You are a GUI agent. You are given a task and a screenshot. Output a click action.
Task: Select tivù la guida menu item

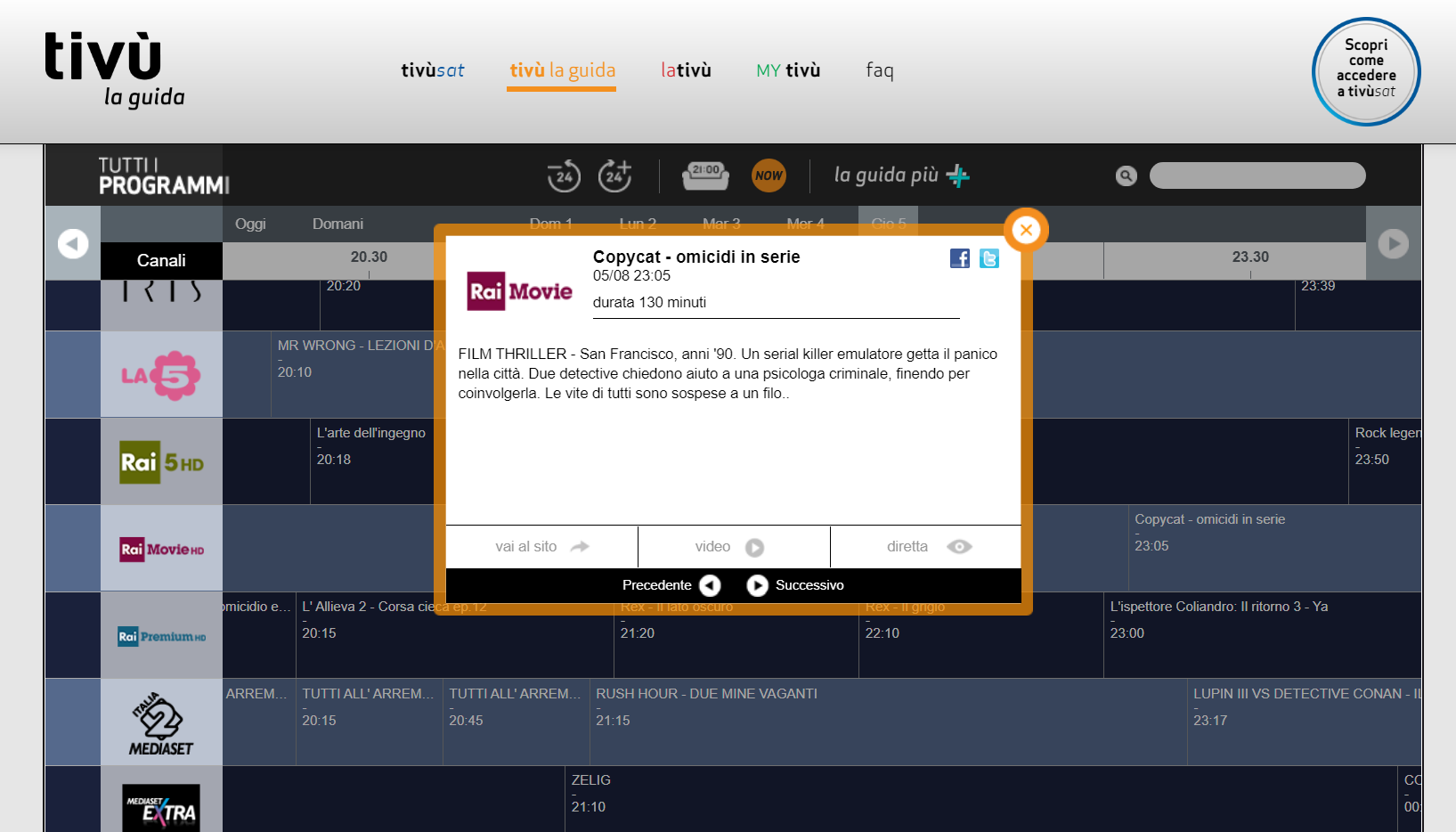[562, 70]
